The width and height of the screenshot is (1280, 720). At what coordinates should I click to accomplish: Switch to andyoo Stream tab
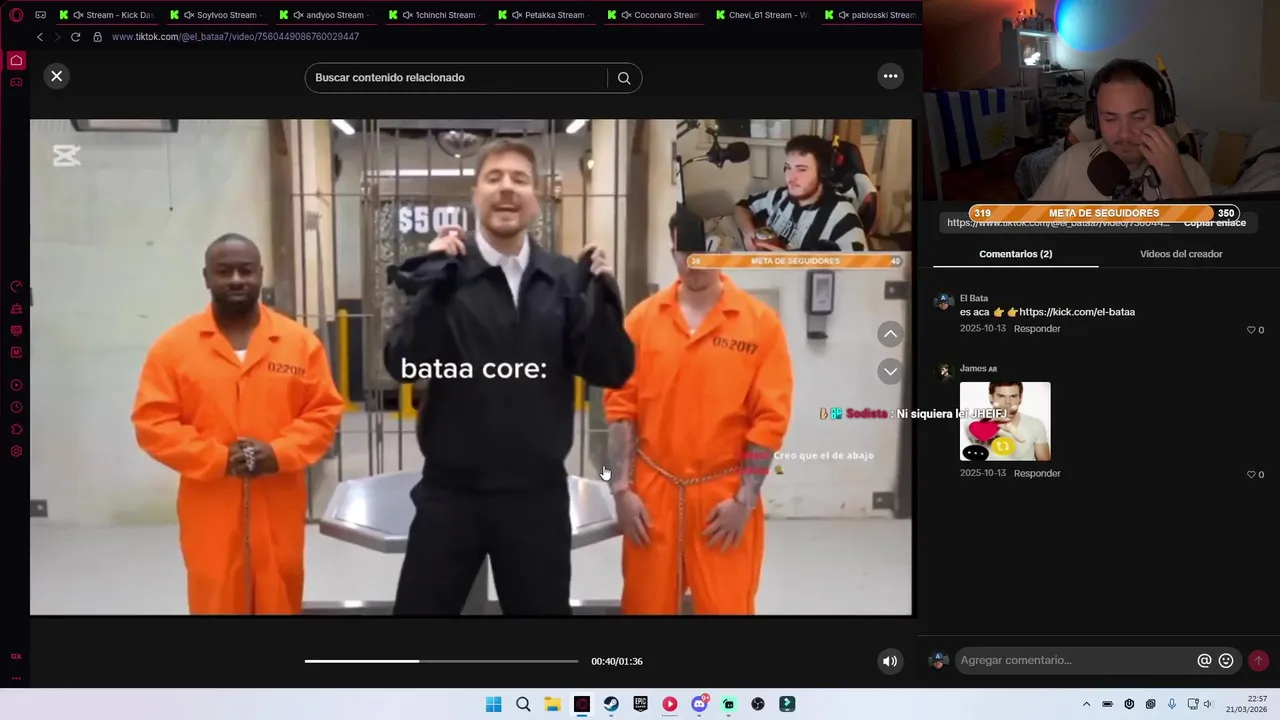click(x=328, y=15)
